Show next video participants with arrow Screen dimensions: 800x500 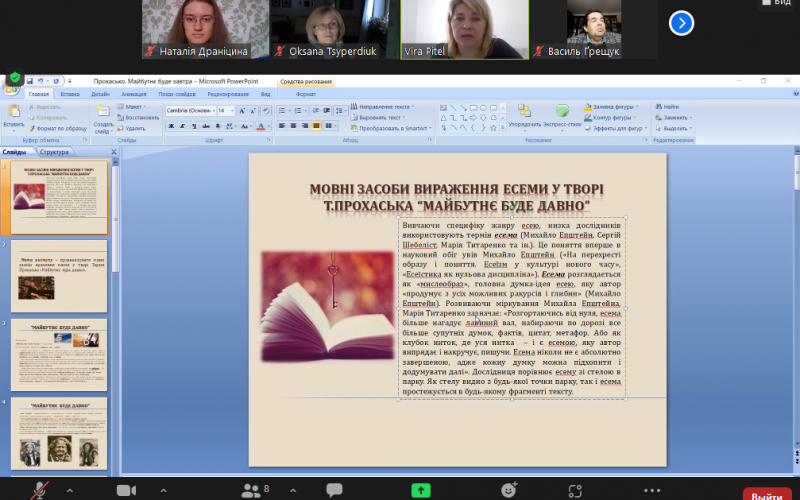(x=681, y=22)
